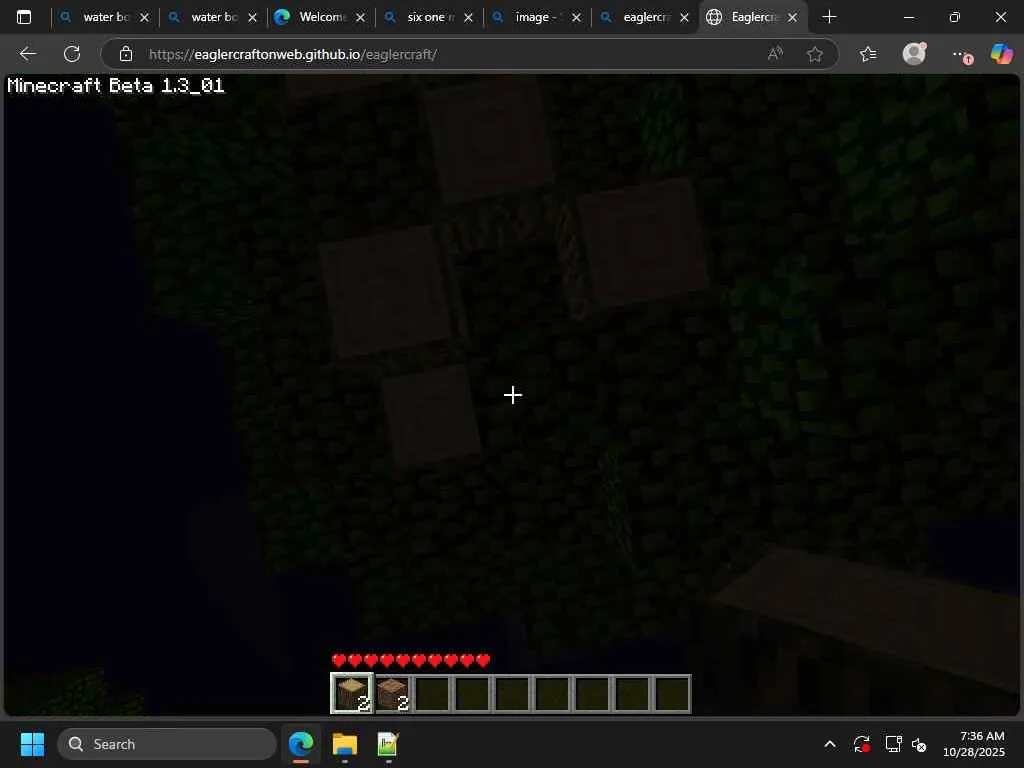Reload the Eaglercraft page

(x=72, y=54)
